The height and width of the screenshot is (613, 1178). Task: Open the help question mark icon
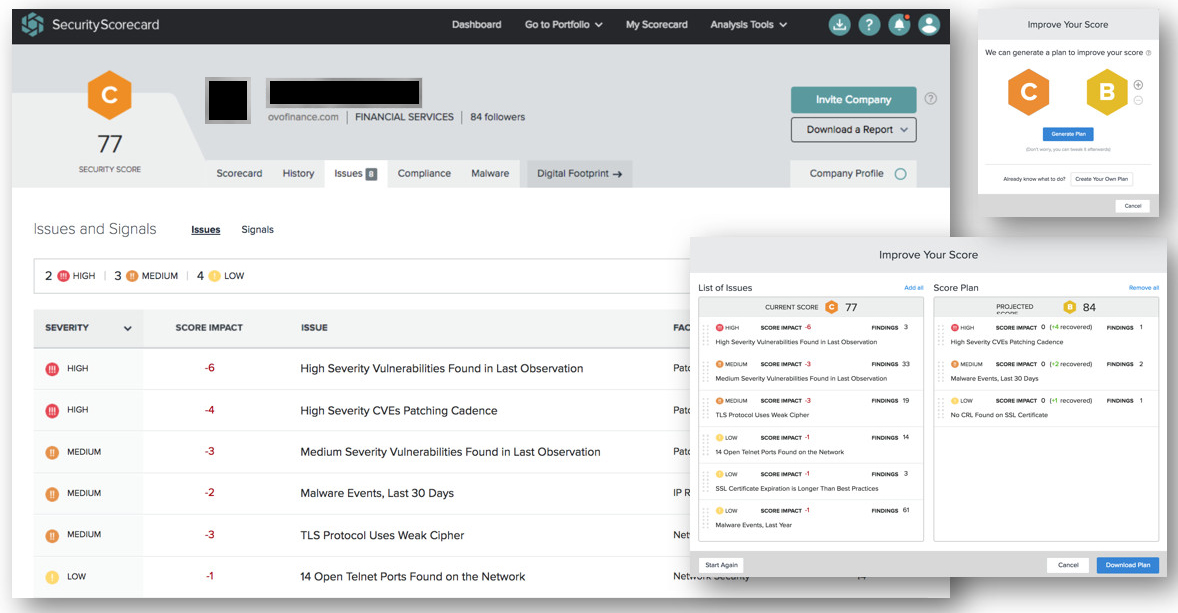tap(869, 24)
